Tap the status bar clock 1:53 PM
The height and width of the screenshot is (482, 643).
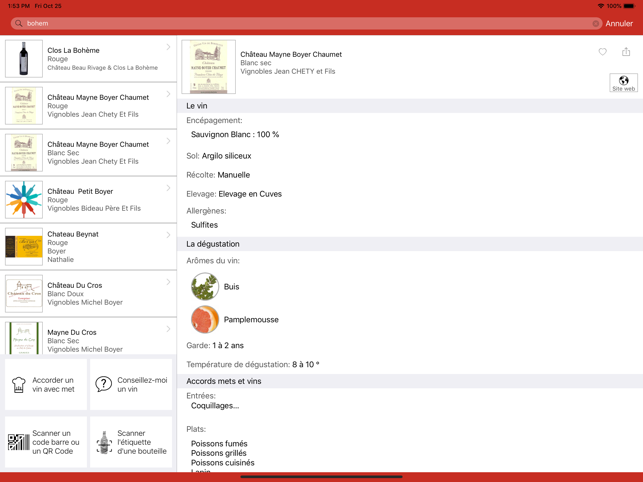point(18,6)
